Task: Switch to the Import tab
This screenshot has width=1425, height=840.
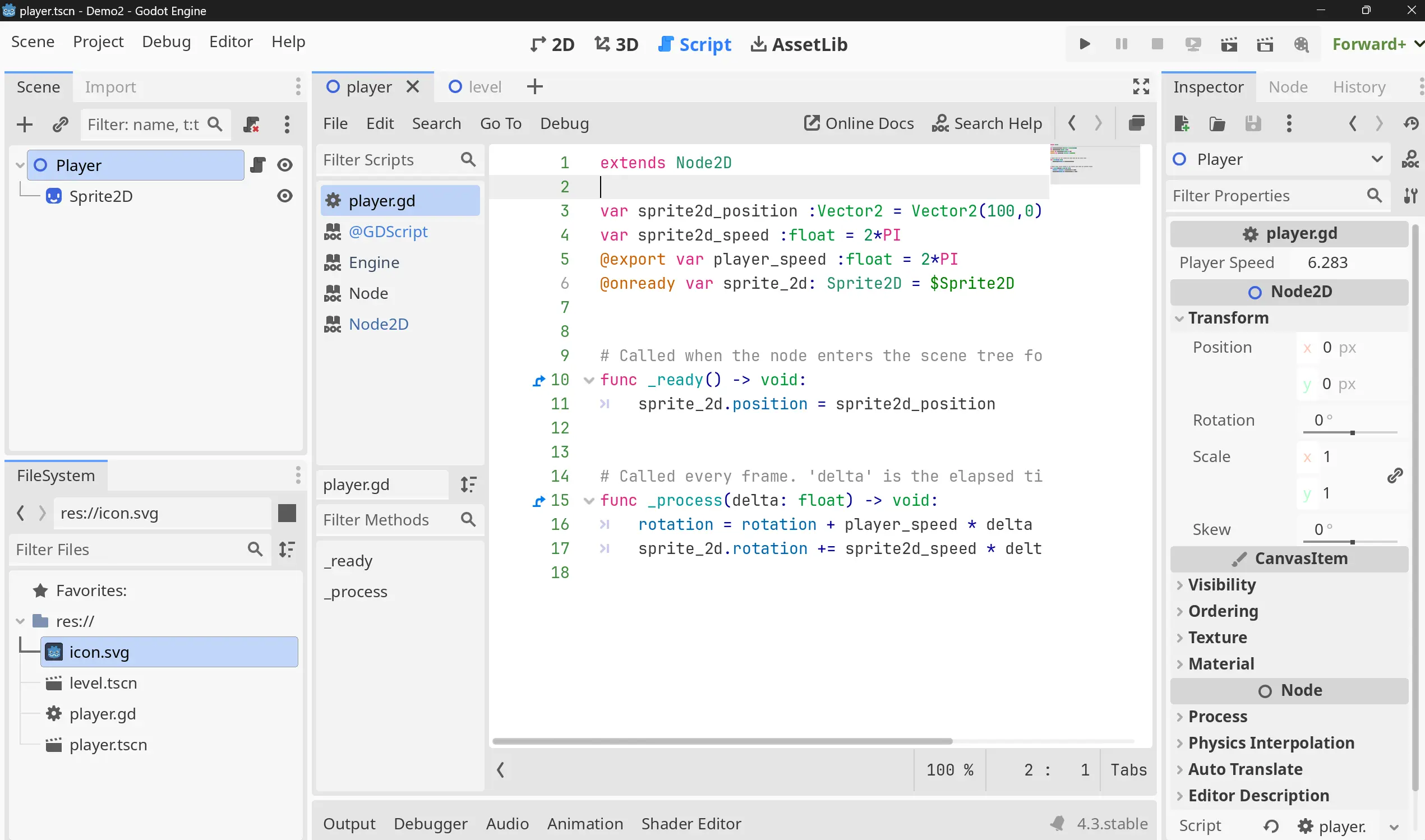Action: [x=110, y=87]
